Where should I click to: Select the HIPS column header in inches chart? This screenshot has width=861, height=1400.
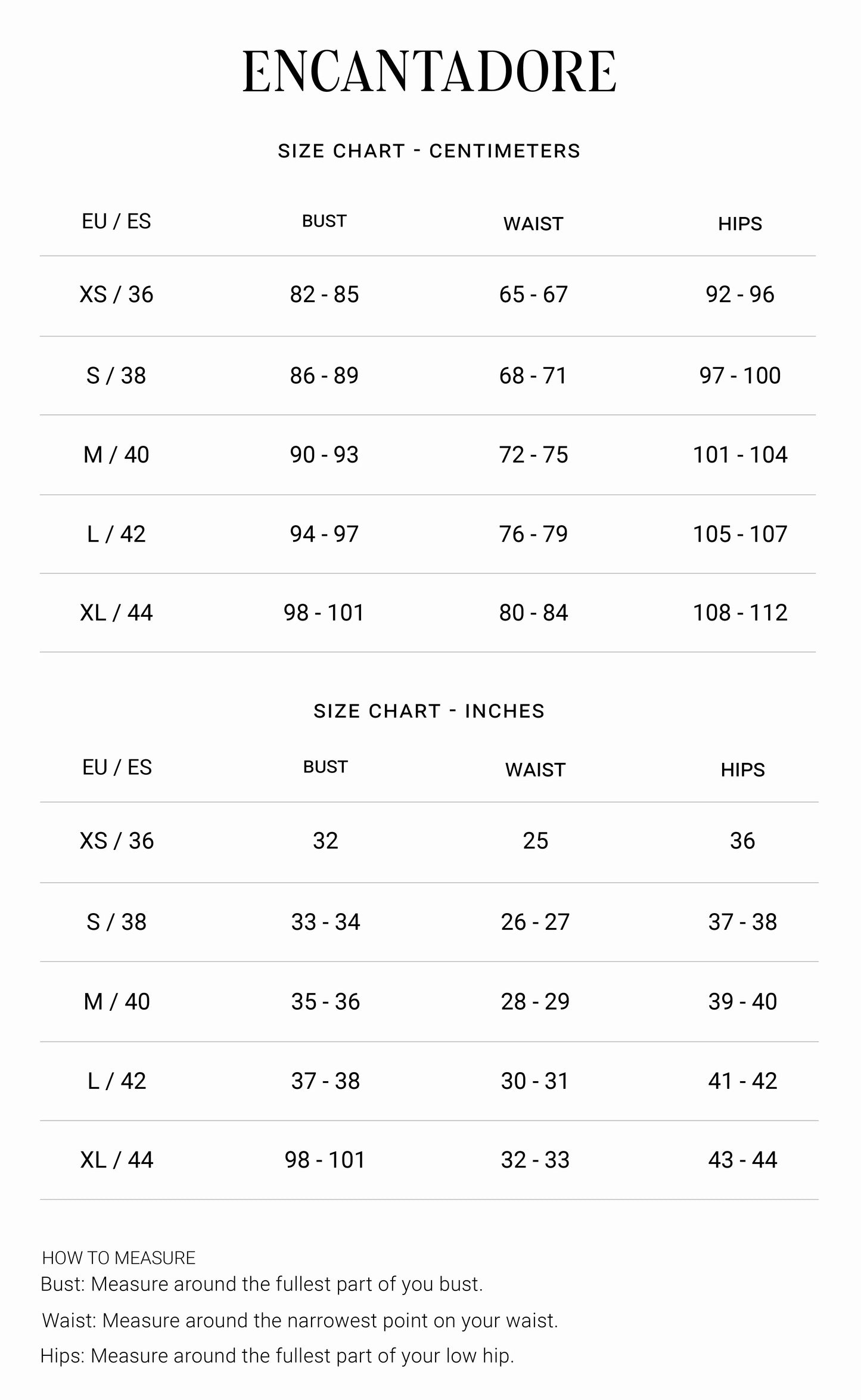[x=742, y=769]
